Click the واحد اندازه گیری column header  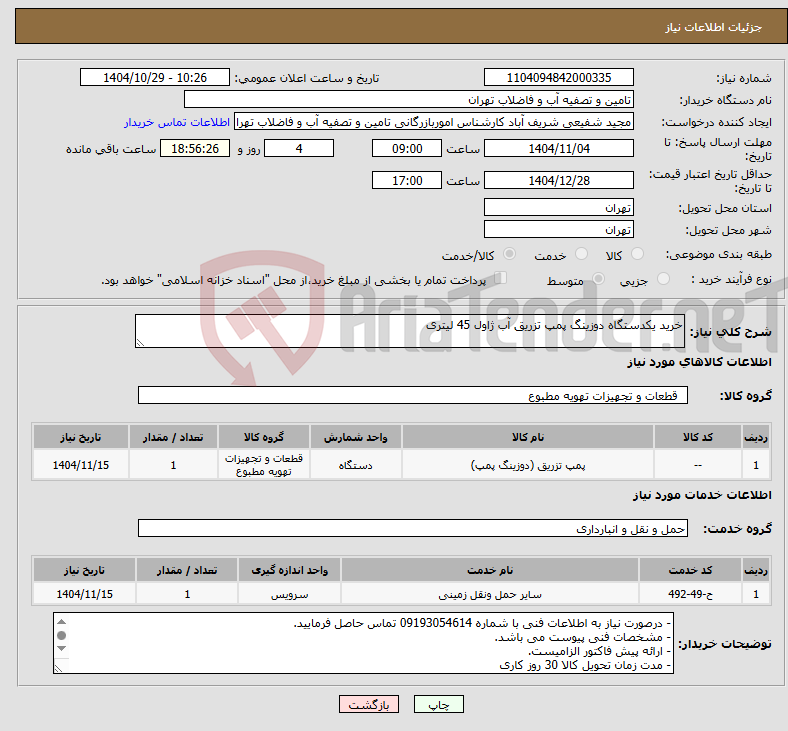tap(289, 570)
